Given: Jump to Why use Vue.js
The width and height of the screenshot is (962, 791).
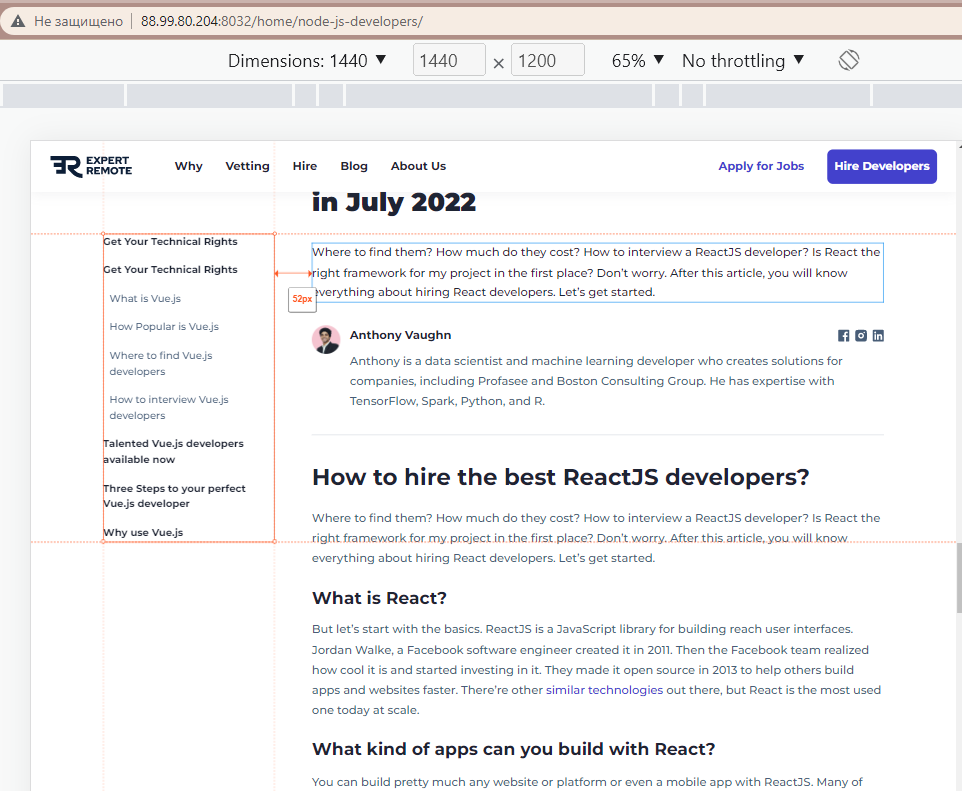Looking at the screenshot, I should [143, 532].
